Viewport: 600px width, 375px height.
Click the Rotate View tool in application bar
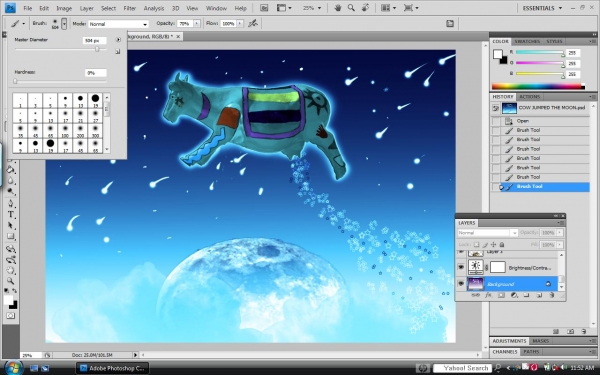tap(365, 8)
